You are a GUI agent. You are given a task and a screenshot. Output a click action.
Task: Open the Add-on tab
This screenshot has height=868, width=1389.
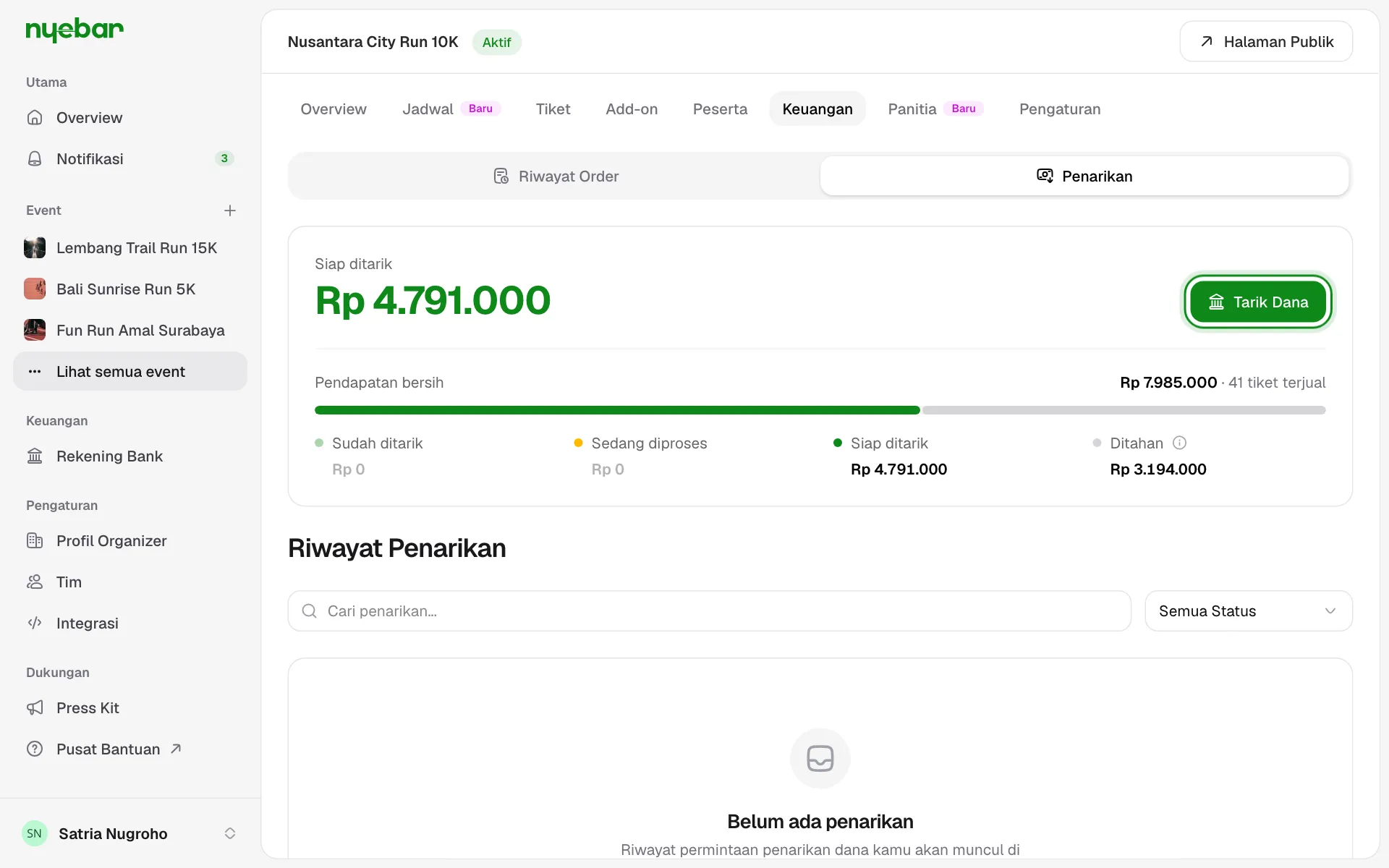pyautogui.click(x=632, y=109)
